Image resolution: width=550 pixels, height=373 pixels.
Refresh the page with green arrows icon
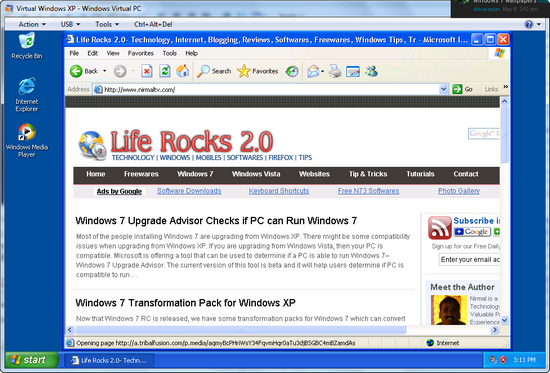coord(165,71)
